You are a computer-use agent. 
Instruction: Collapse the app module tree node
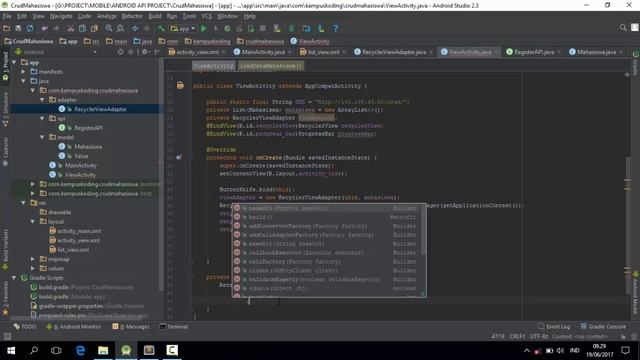point(14,62)
